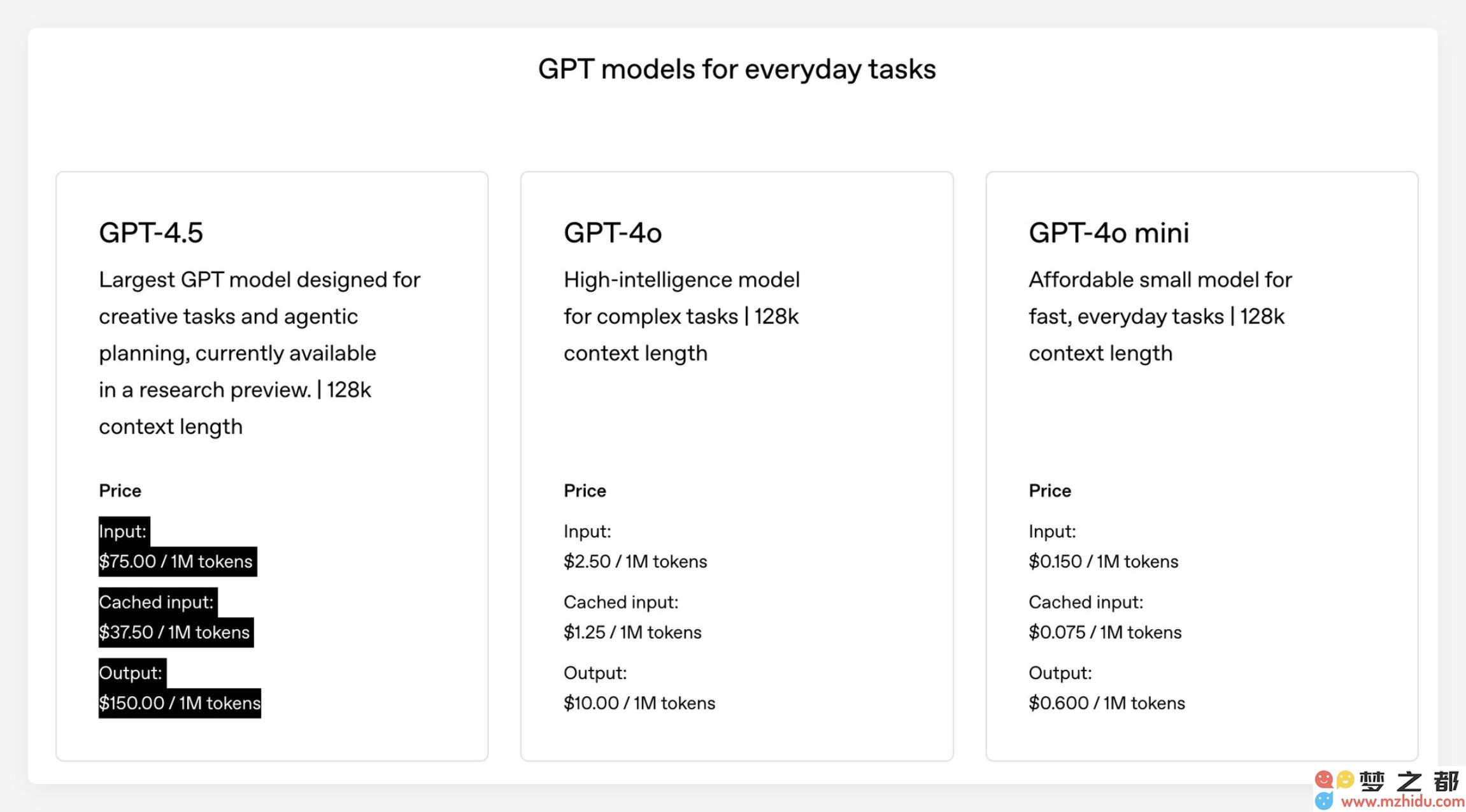Click GPT-4o output price $10.00 / 1M tokens
This screenshot has width=1466, height=812.
pos(639,702)
